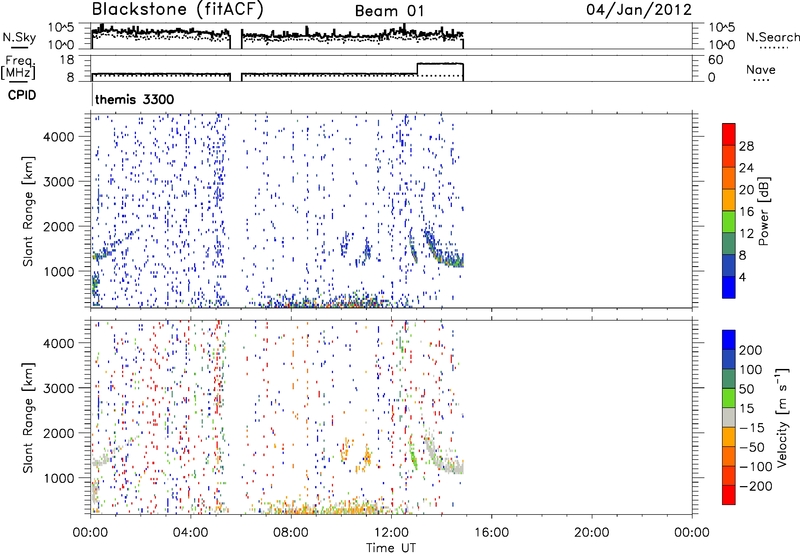Click the 'Power [dB]' color bar label
The image size is (800, 554).
[x=763, y=211]
